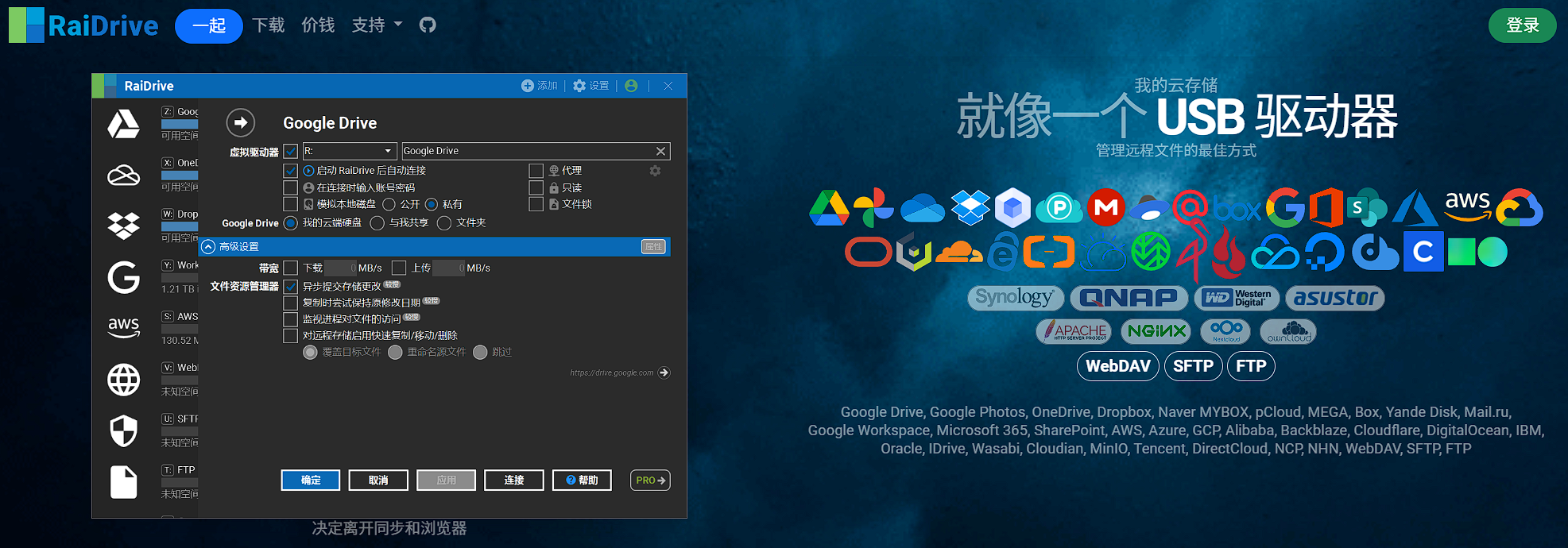The width and height of the screenshot is (1568, 548).
Task: Expand the 支持 menu in the navigation
Action: click(x=377, y=25)
